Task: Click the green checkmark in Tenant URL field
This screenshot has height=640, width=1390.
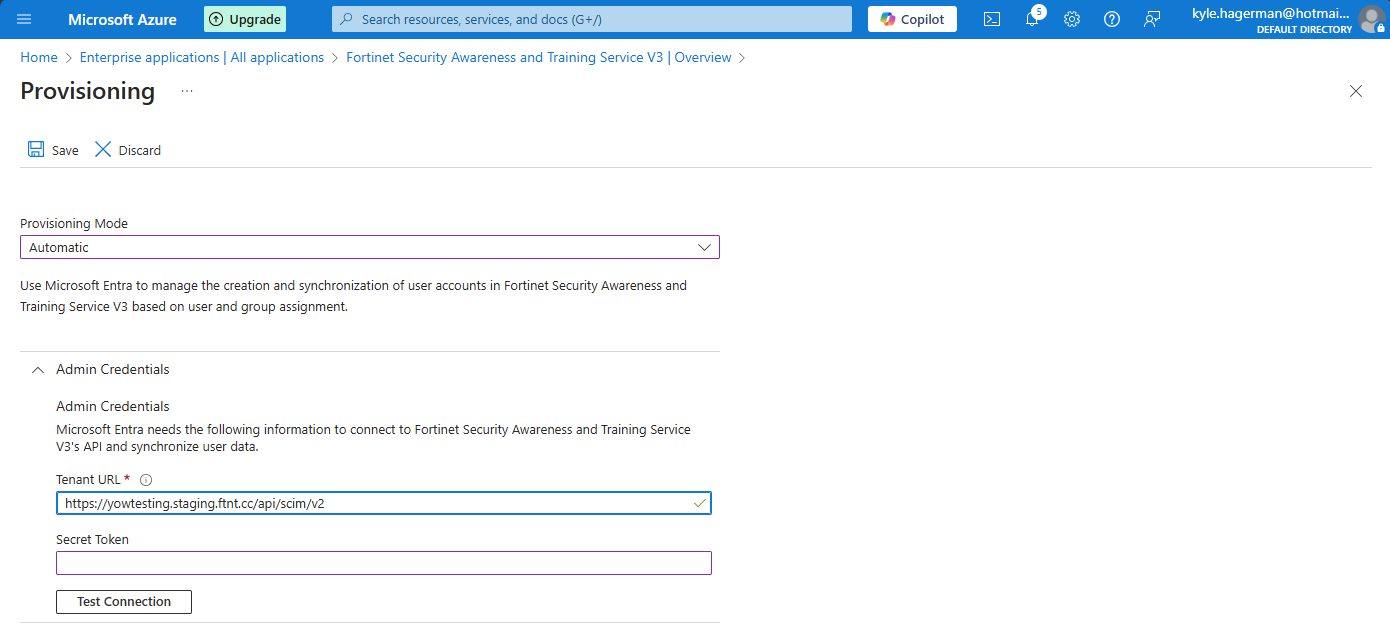Action: (699, 503)
